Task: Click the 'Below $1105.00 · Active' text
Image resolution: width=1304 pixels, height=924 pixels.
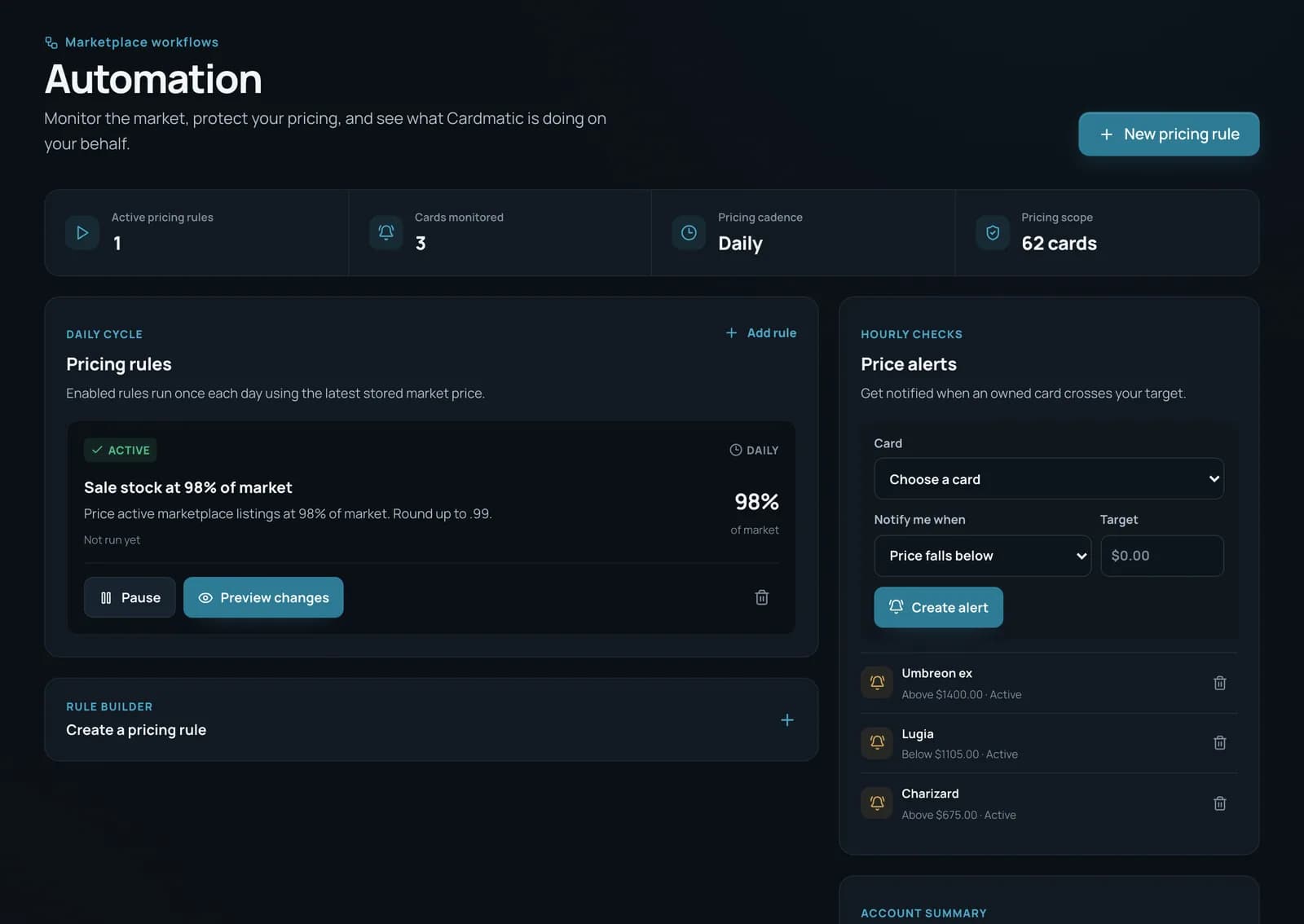Action: point(959,755)
